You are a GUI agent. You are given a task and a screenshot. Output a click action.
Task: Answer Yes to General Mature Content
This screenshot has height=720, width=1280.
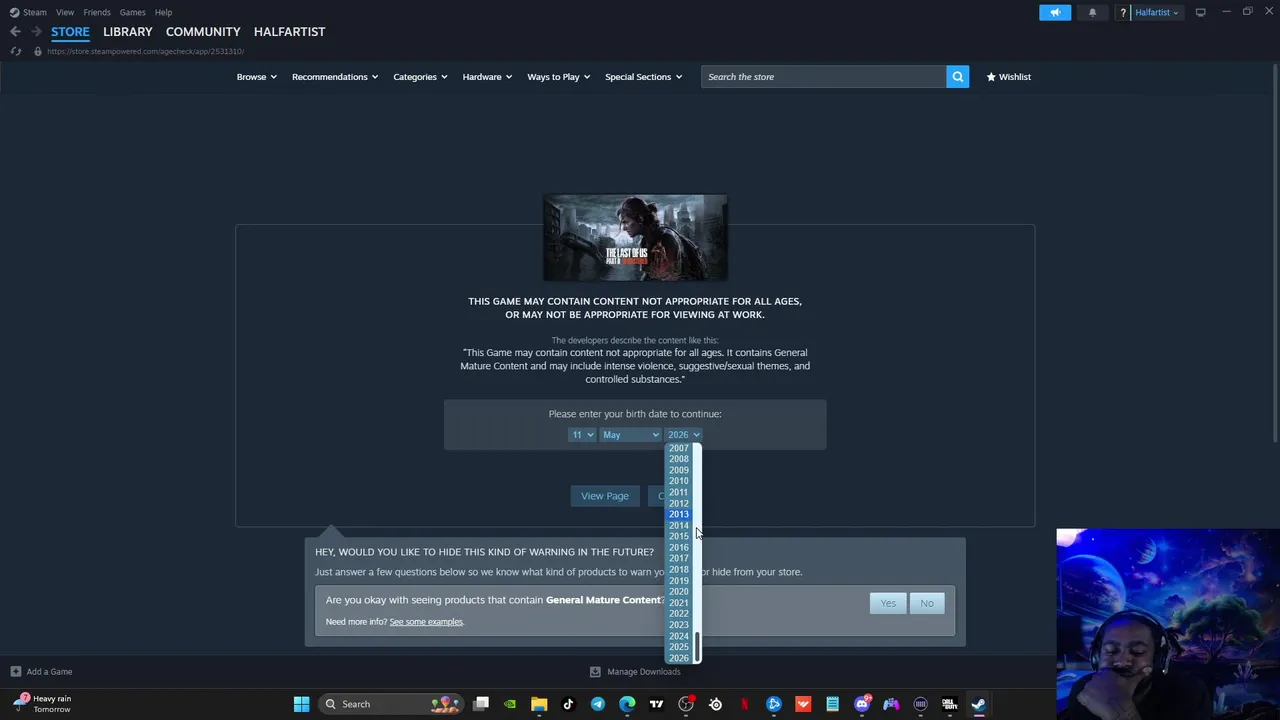coord(888,603)
